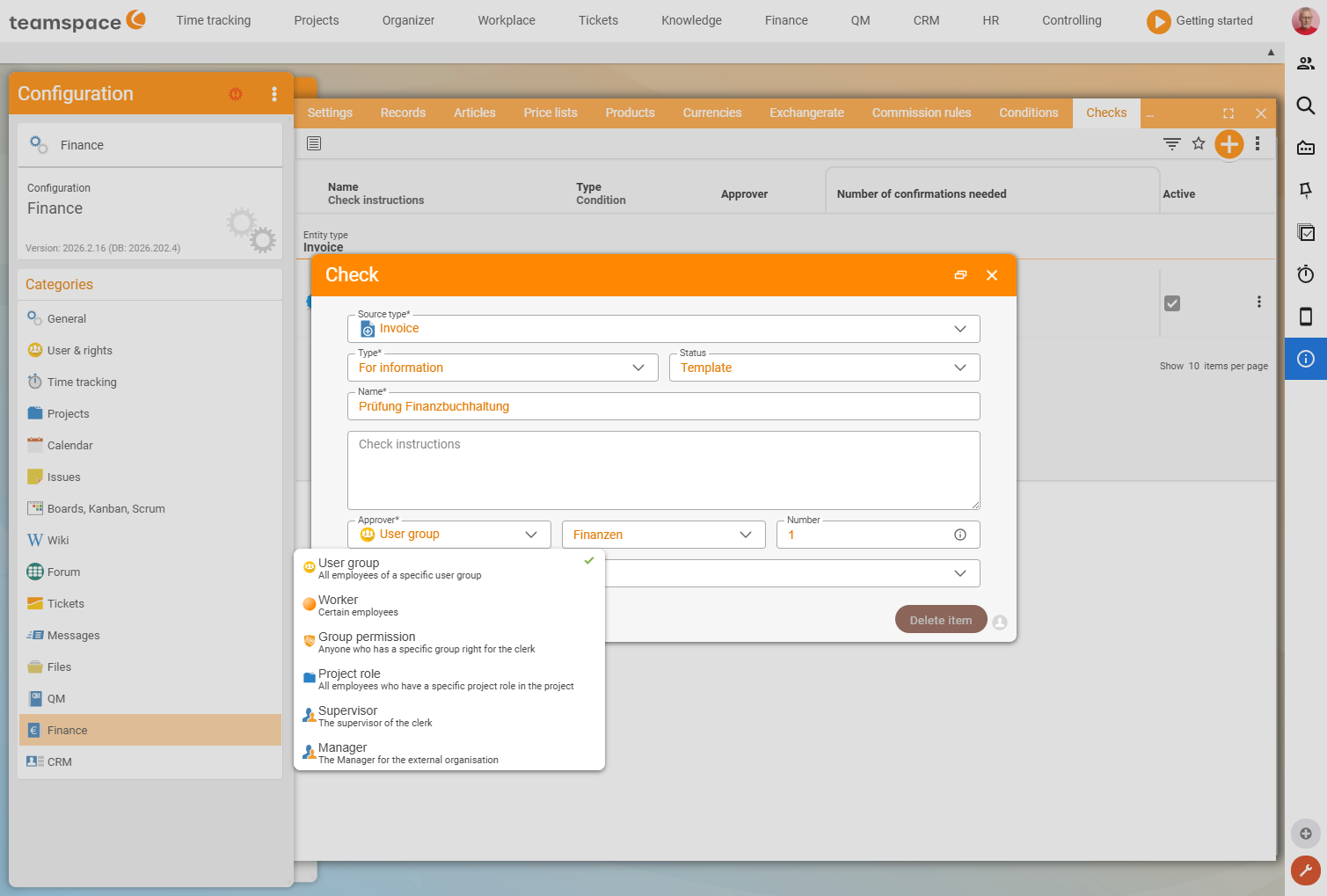Click the Getting started play icon

[x=1158, y=21]
